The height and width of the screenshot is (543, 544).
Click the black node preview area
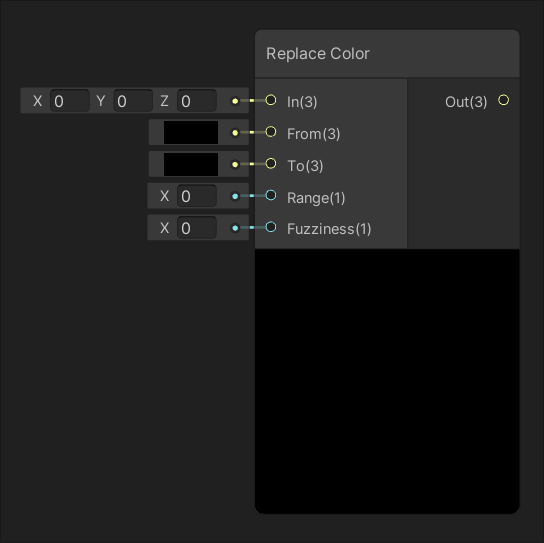[387, 381]
